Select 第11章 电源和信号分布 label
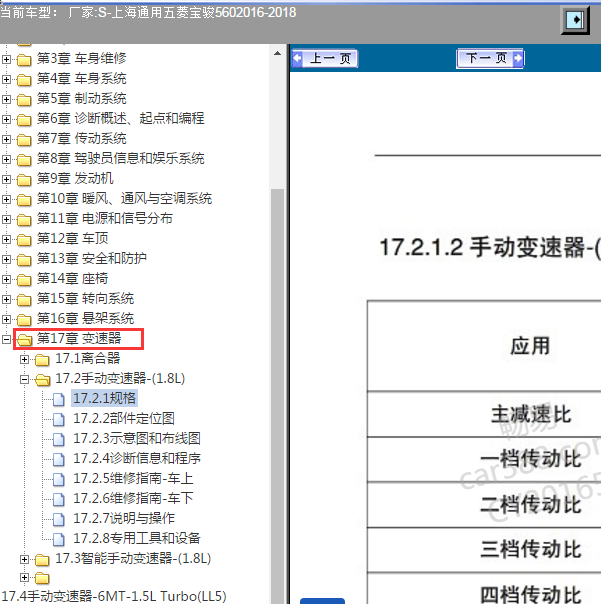Image resolution: width=601 pixels, height=604 pixels. (x=104, y=219)
